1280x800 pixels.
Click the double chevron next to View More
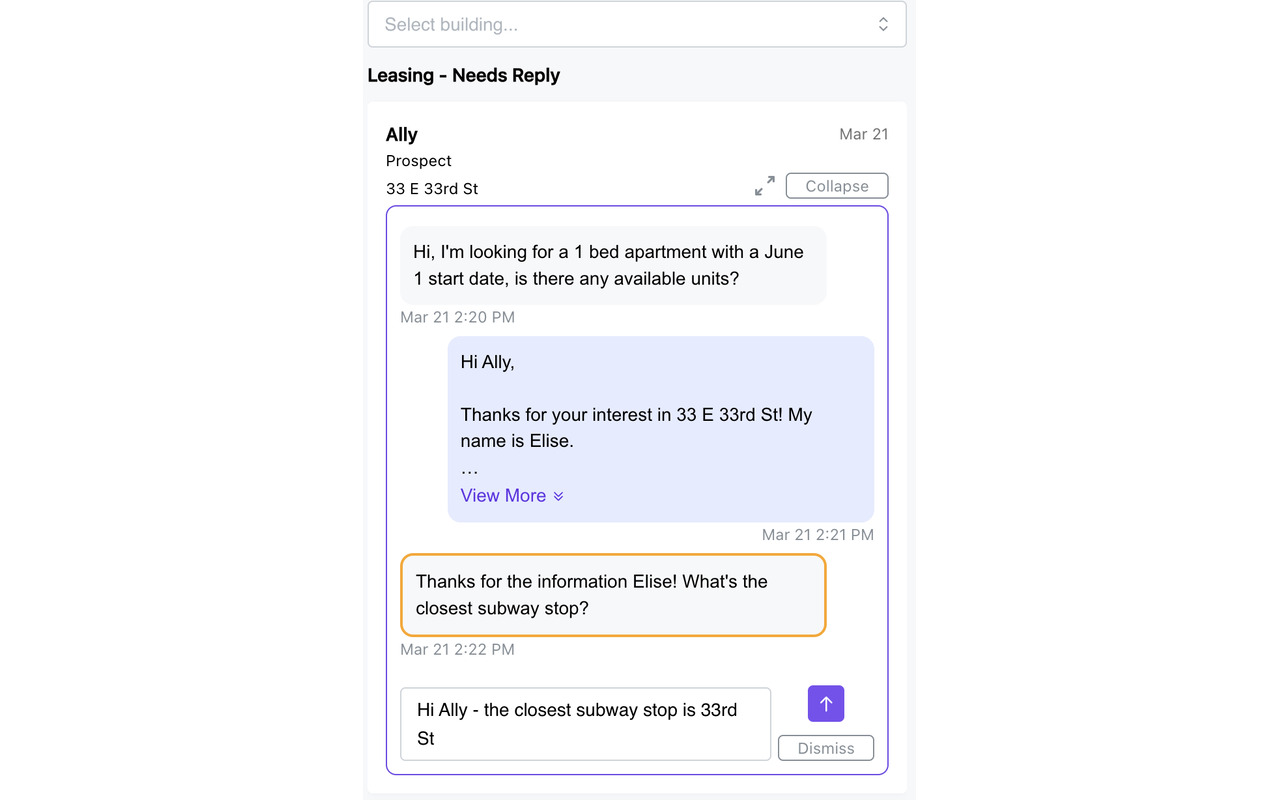[559, 496]
